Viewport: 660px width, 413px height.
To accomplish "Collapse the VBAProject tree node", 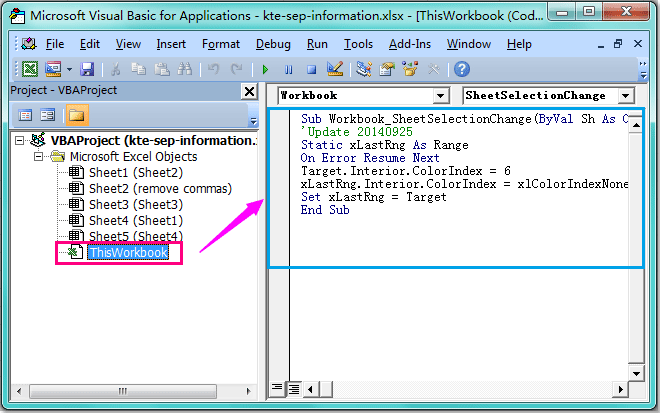I will pos(21,141).
